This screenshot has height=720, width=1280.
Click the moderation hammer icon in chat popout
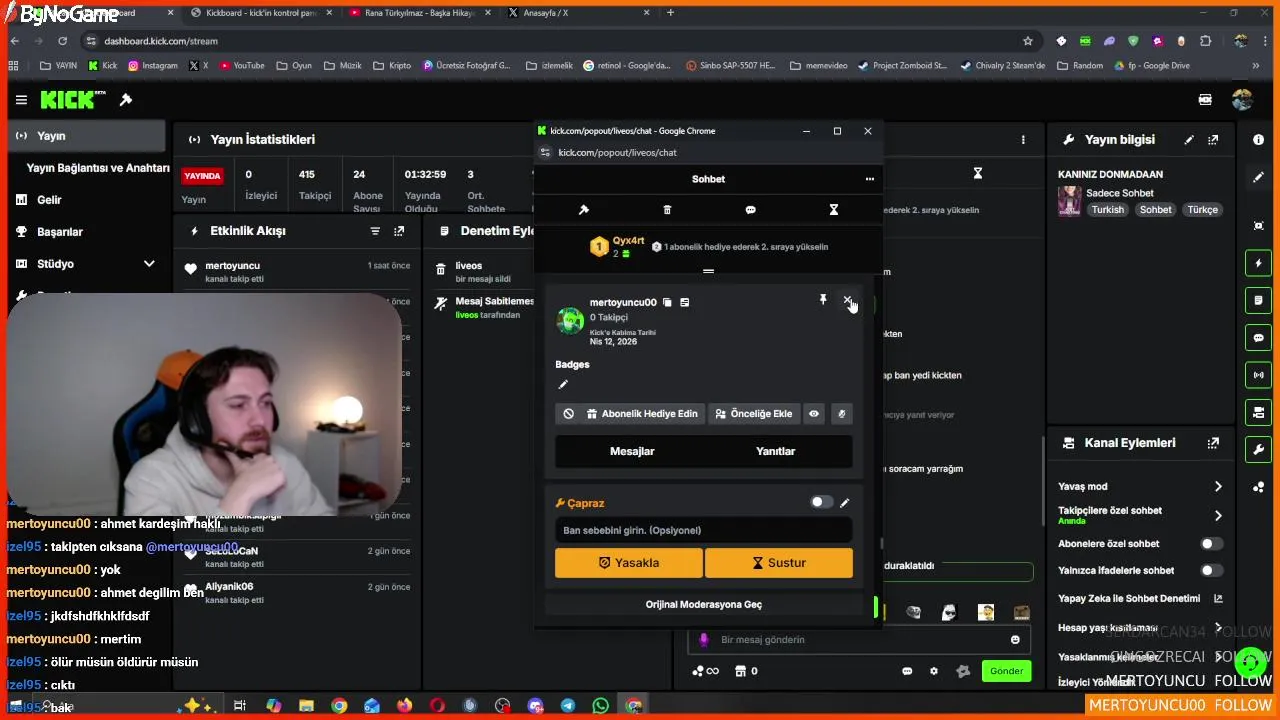(584, 210)
